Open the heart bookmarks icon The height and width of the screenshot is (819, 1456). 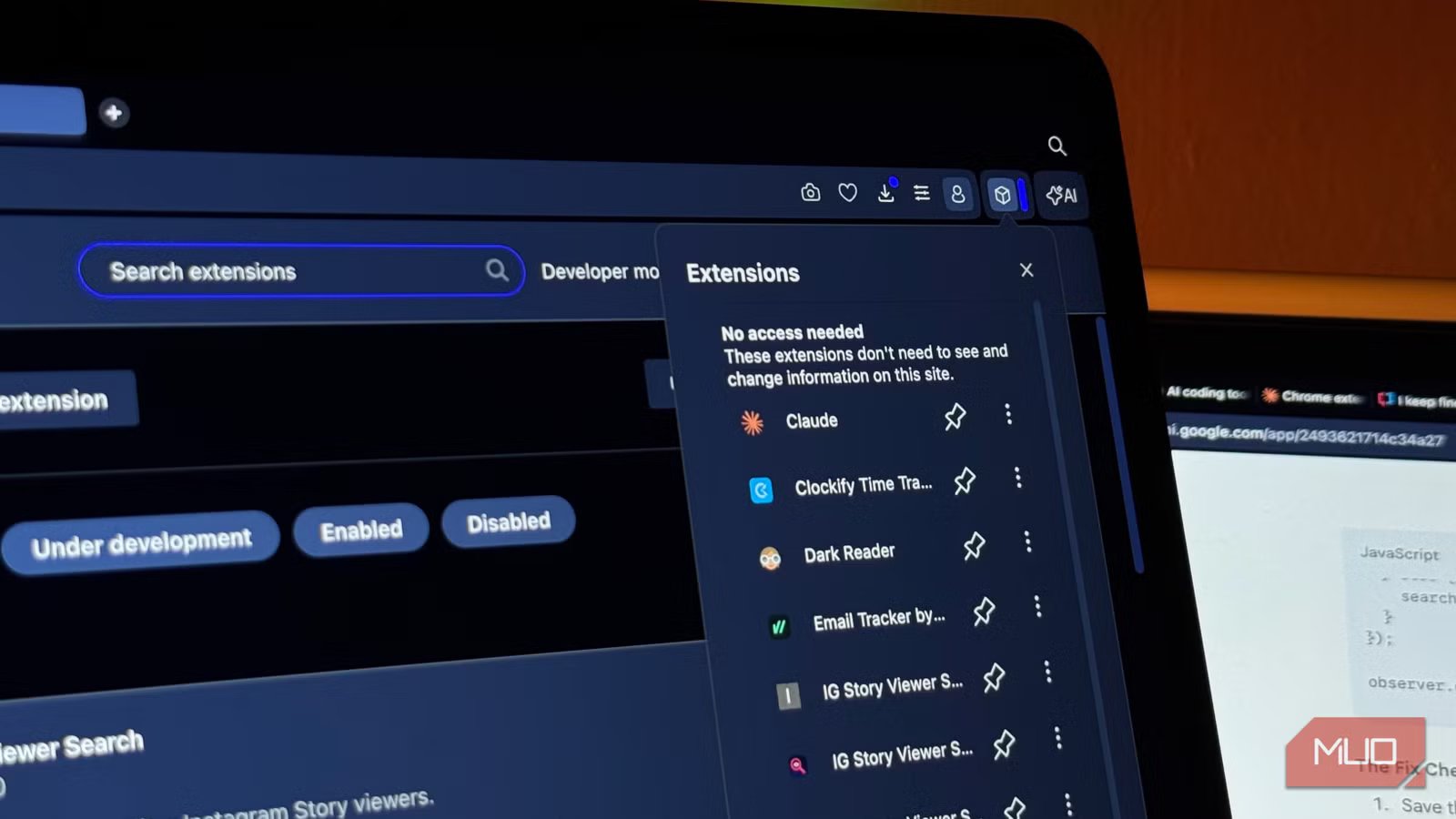(x=847, y=193)
